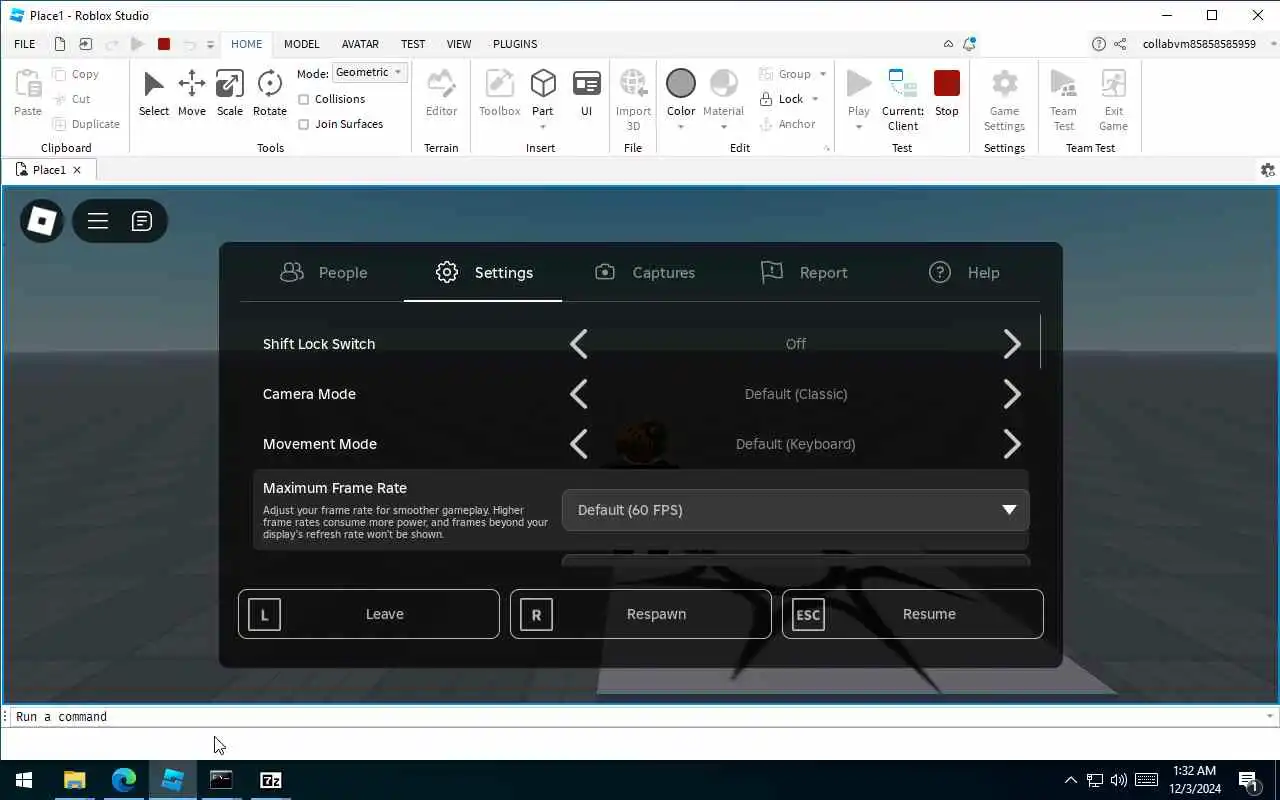Open the Terrain Editor

coord(441,94)
